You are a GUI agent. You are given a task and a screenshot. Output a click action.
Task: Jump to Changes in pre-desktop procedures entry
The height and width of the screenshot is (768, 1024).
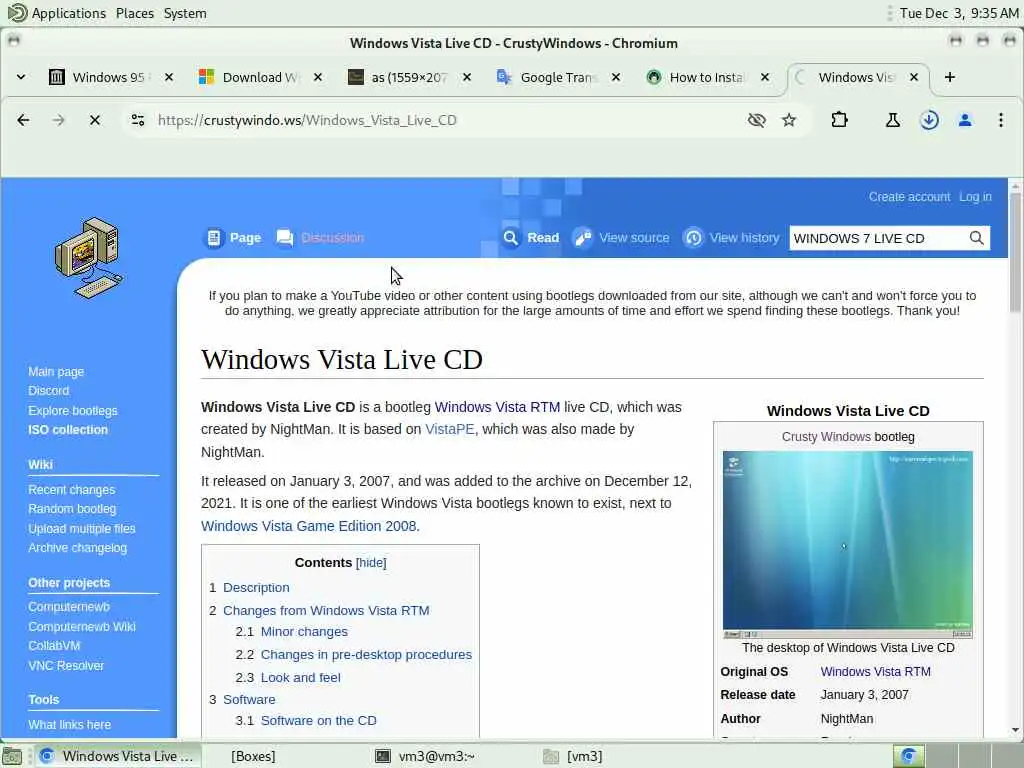366,654
